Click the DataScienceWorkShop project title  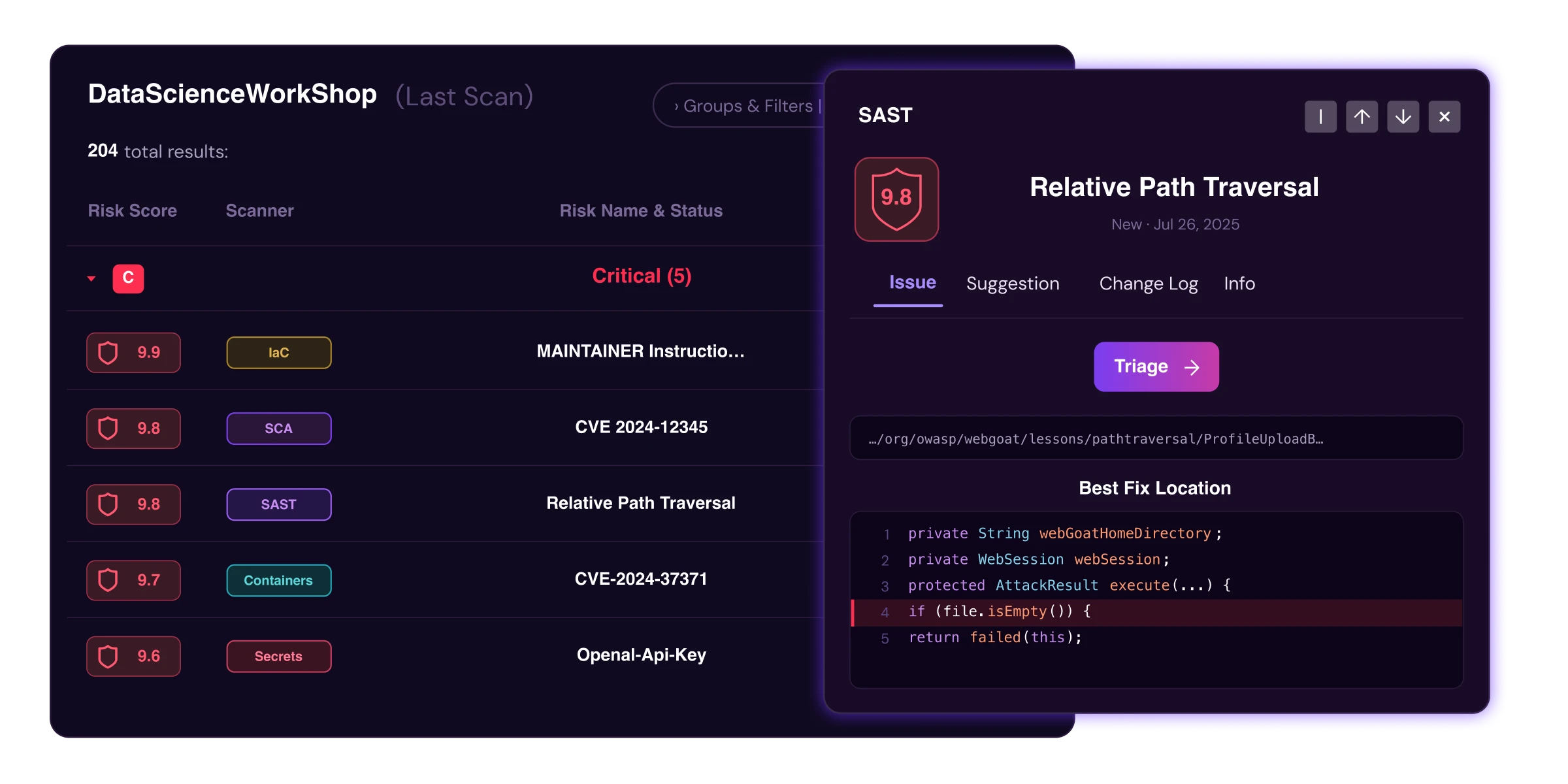point(233,94)
